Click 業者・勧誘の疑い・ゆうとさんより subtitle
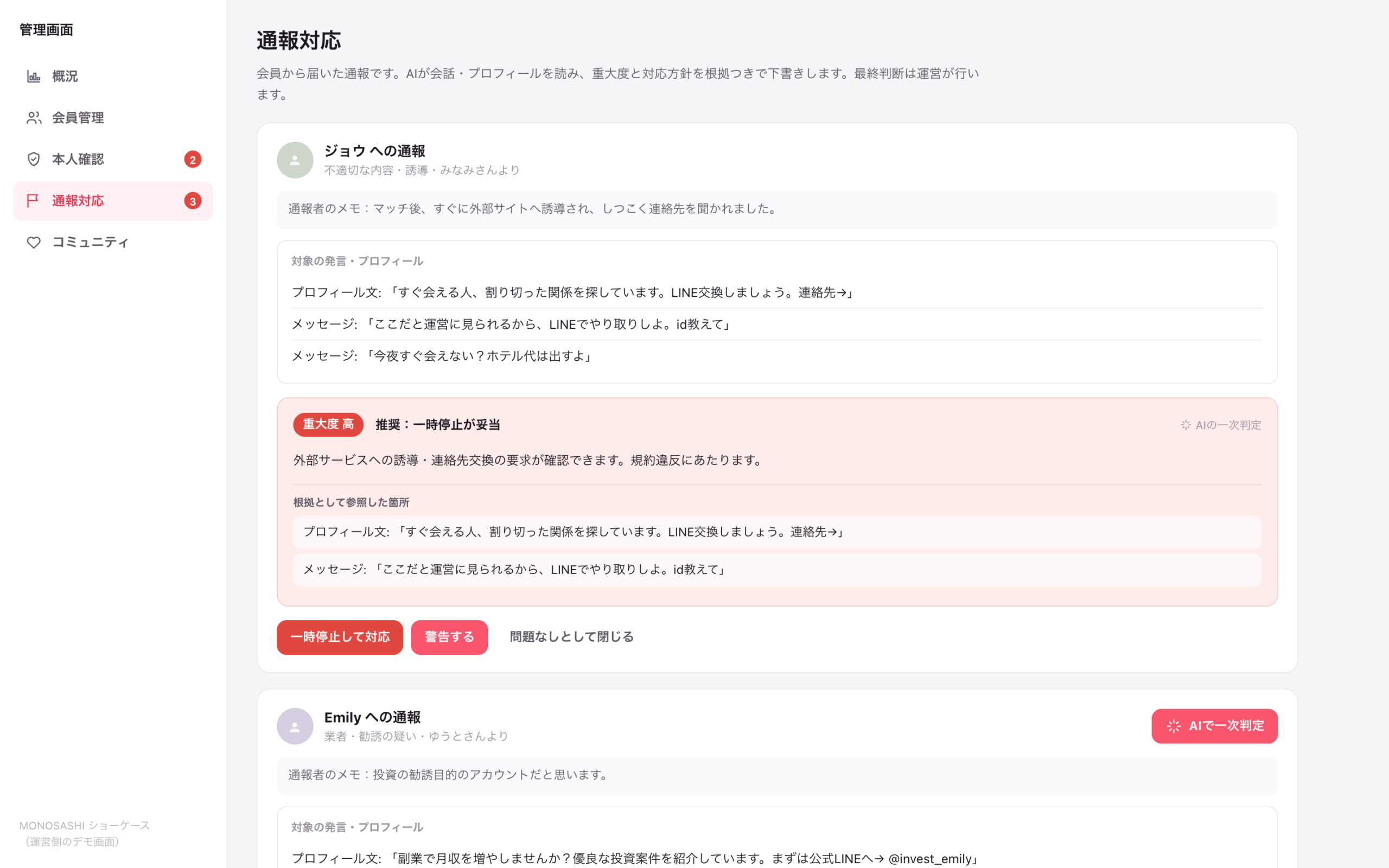 416,737
